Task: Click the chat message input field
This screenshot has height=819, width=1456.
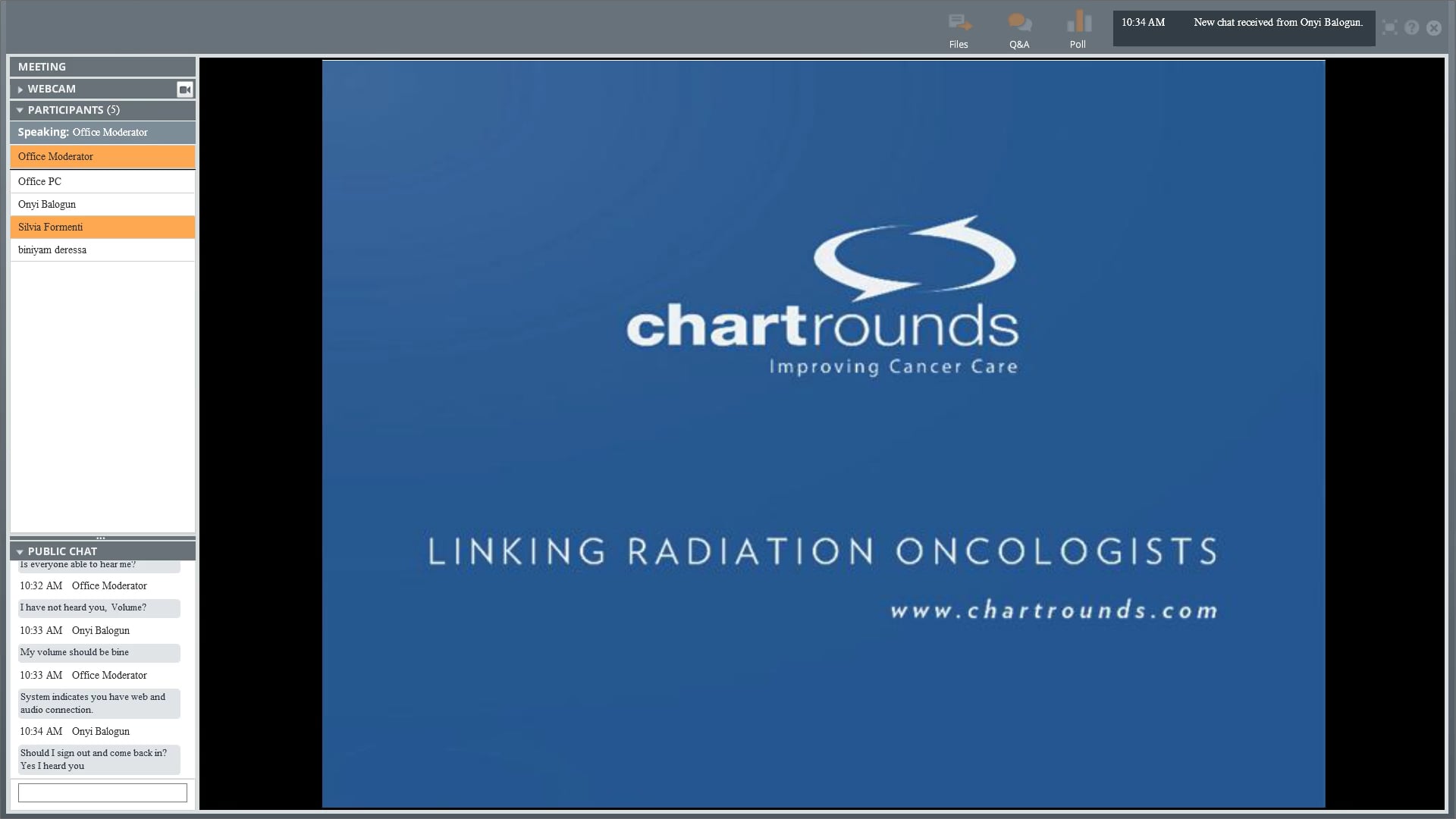Action: (102, 792)
